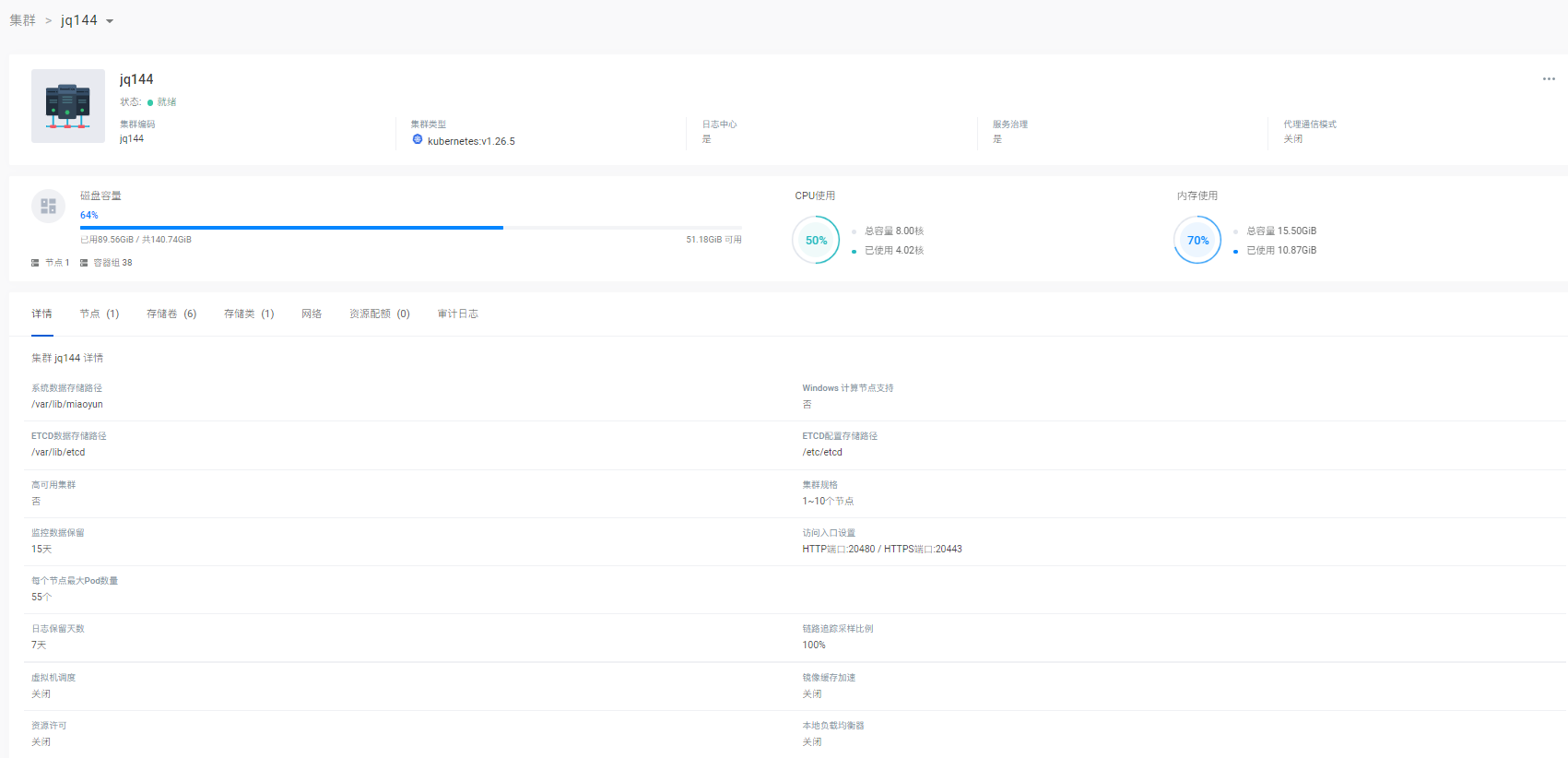
Task: Click the green 就绪 status dot
Action: coord(150,102)
